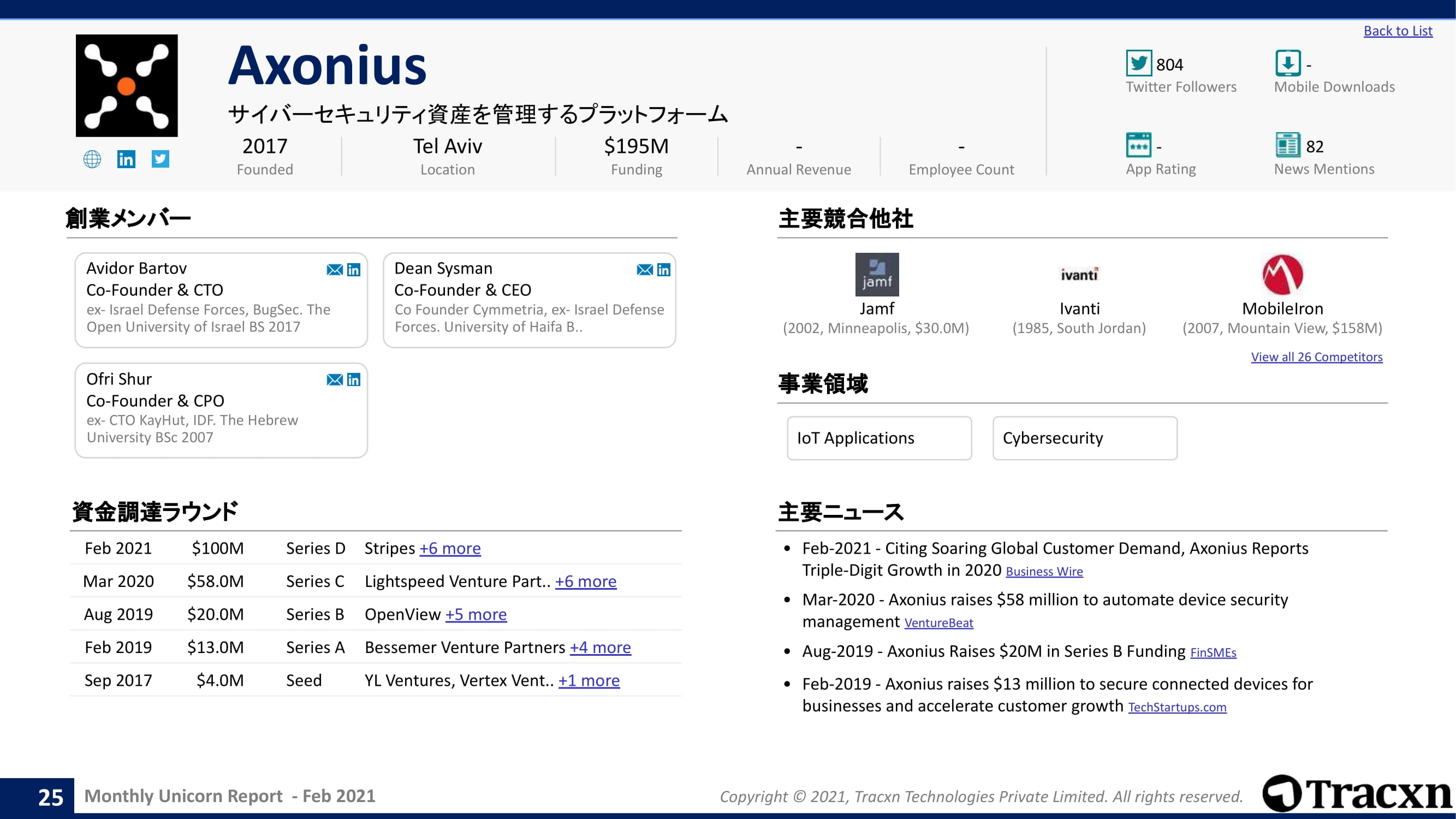This screenshot has width=1456, height=819.
Task: Open Ofri Shur's LinkedIn profile icon
Action: point(354,380)
